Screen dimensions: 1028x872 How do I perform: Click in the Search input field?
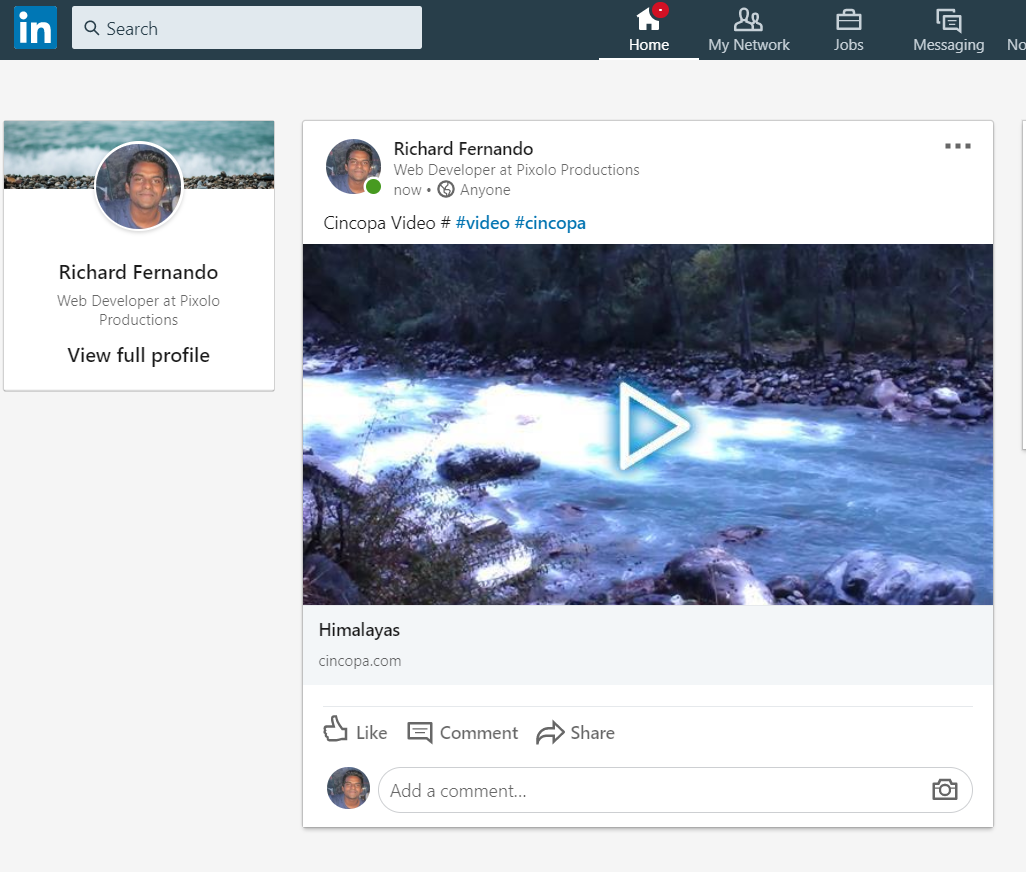(x=247, y=28)
